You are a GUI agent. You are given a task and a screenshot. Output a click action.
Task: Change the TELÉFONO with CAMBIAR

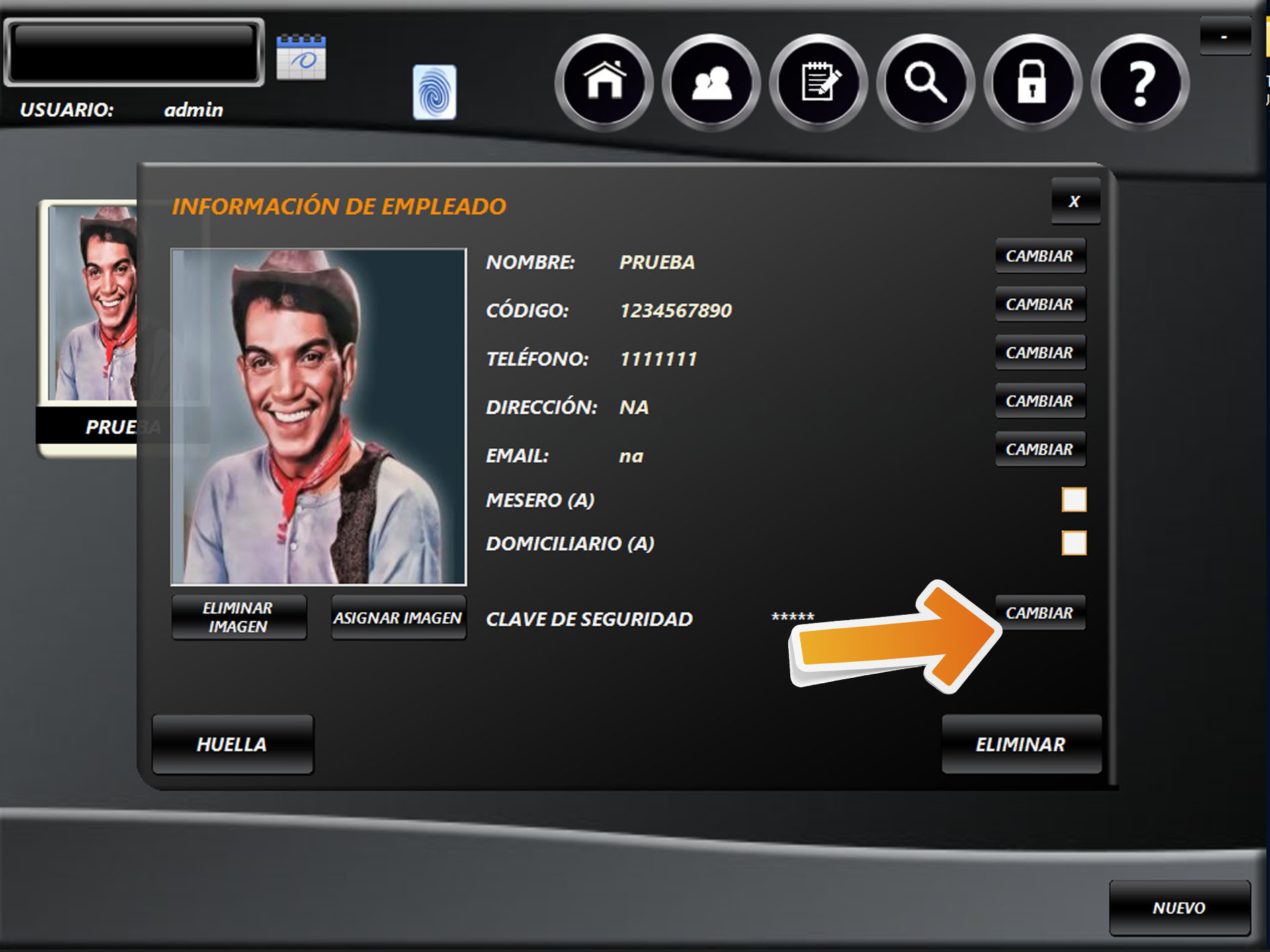1040,353
